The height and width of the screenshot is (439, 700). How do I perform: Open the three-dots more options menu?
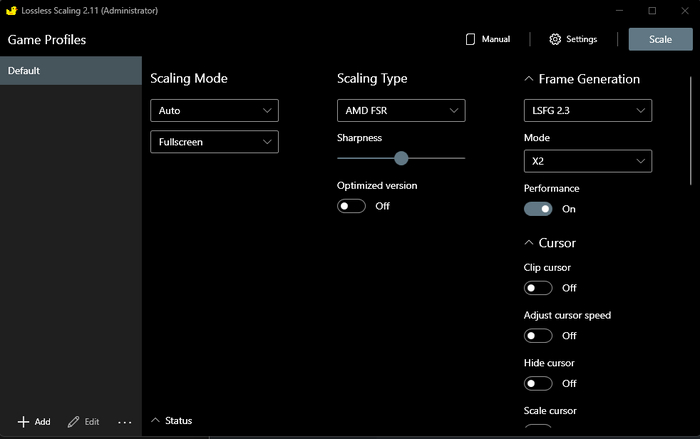point(125,422)
